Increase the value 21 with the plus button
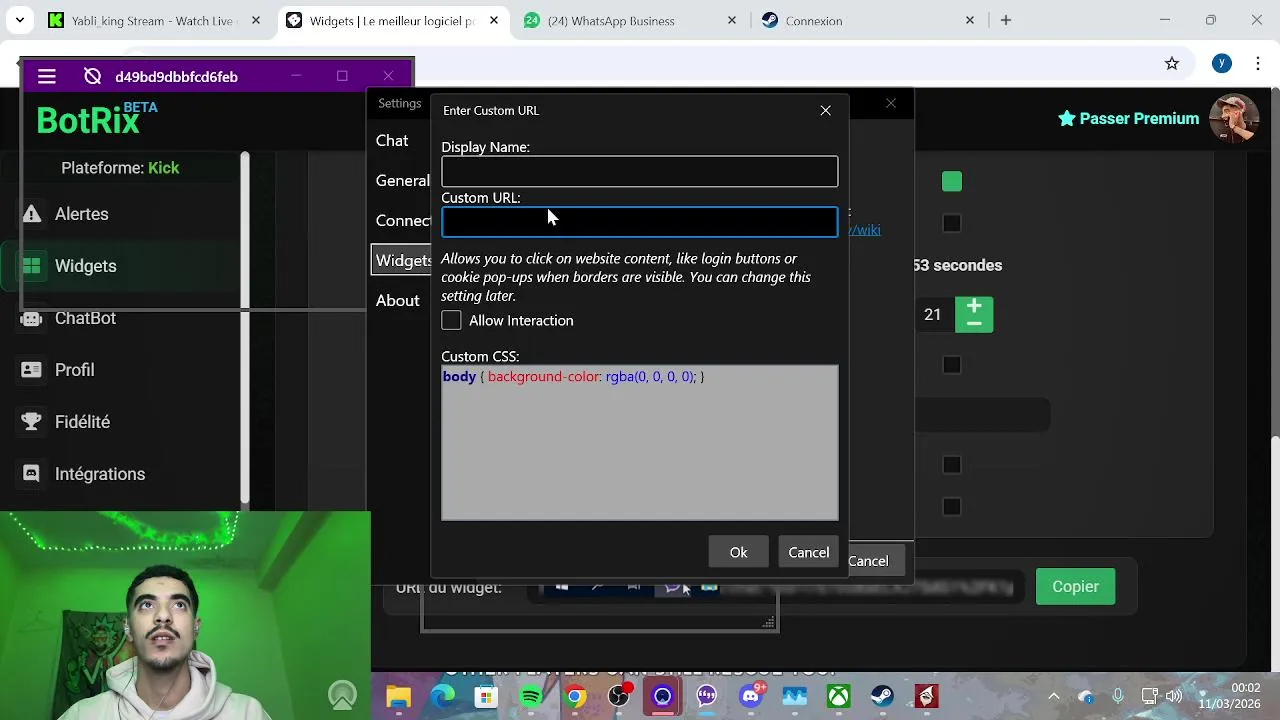Viewport: 1280px width, 720px height. click(974, 305)
